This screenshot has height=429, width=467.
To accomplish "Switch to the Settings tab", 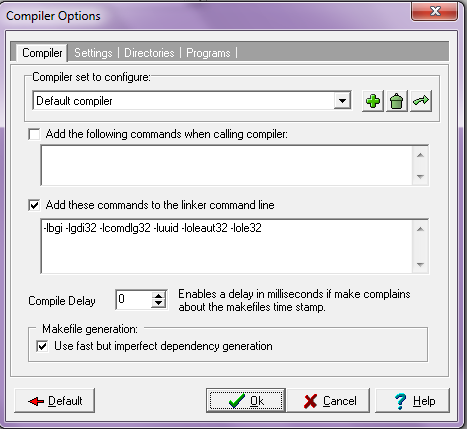I will [x=93, y=53].
